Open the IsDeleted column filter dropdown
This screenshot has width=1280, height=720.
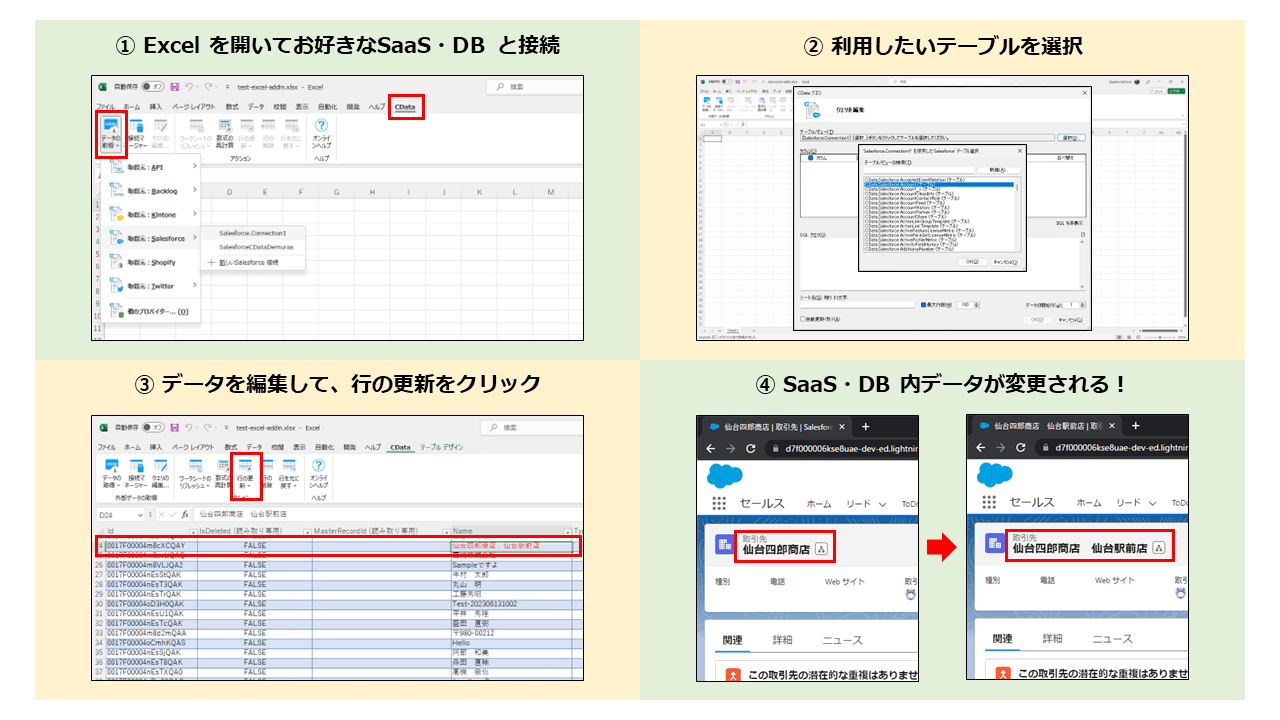308,532
